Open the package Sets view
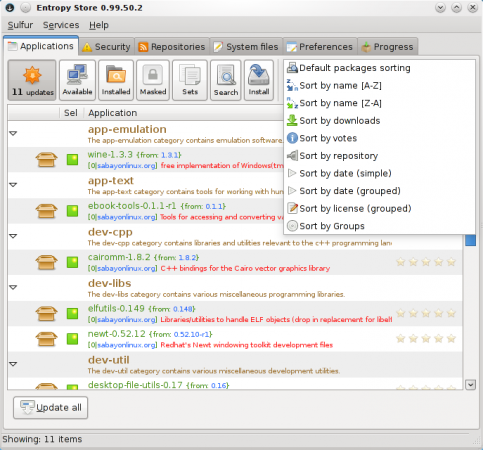This screenshot has height=450, width=483. (190, 80)
